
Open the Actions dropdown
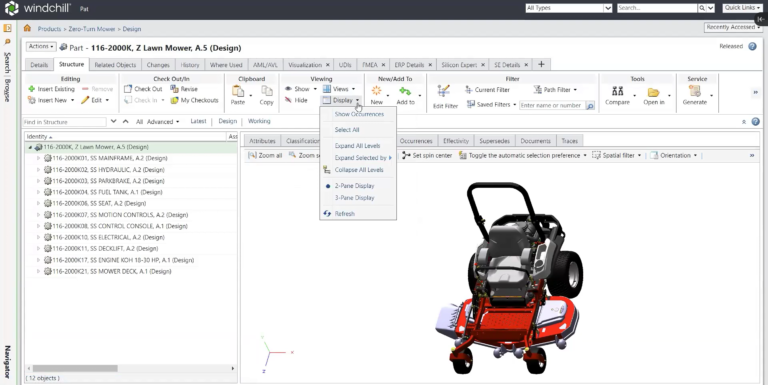pos(41,47)
